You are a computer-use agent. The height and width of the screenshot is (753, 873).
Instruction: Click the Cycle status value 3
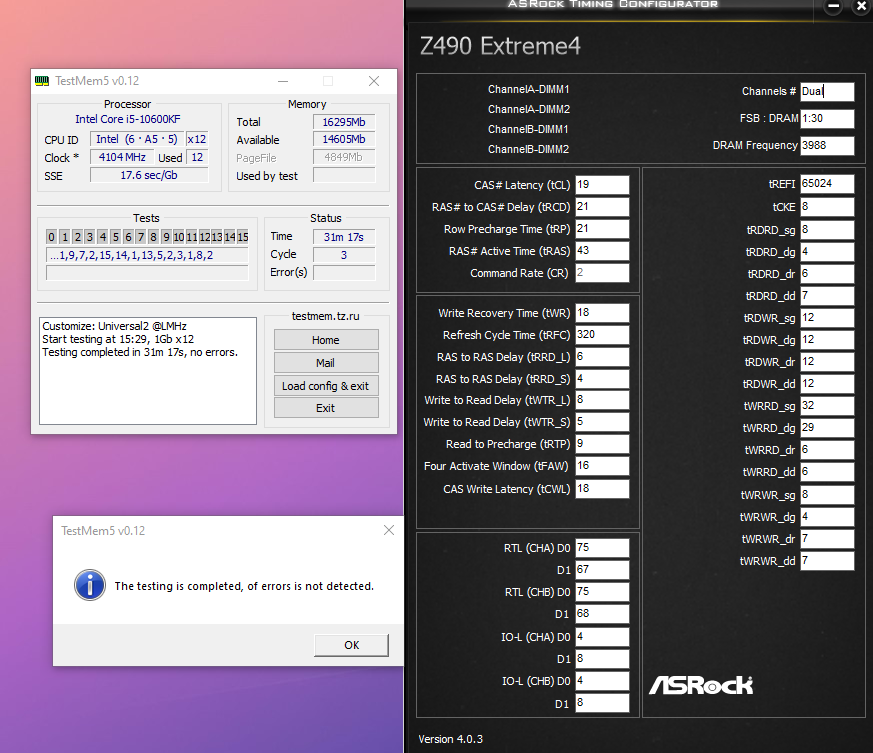coord(344,255)
